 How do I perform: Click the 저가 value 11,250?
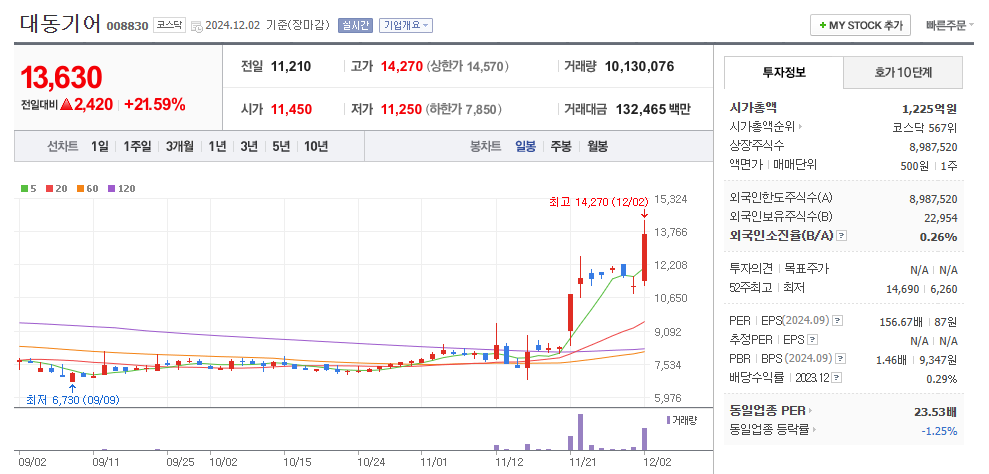pos(401,109)
